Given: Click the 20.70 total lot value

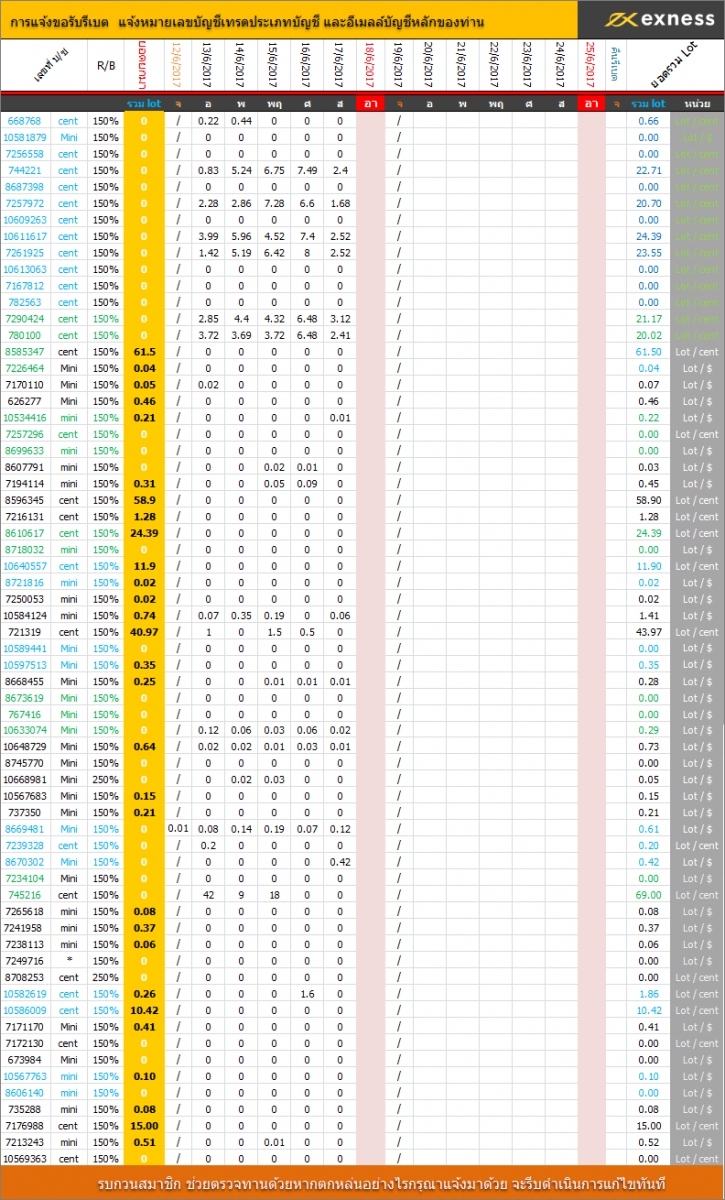Looking at the screenshot, I should click(x=648, y=203).
